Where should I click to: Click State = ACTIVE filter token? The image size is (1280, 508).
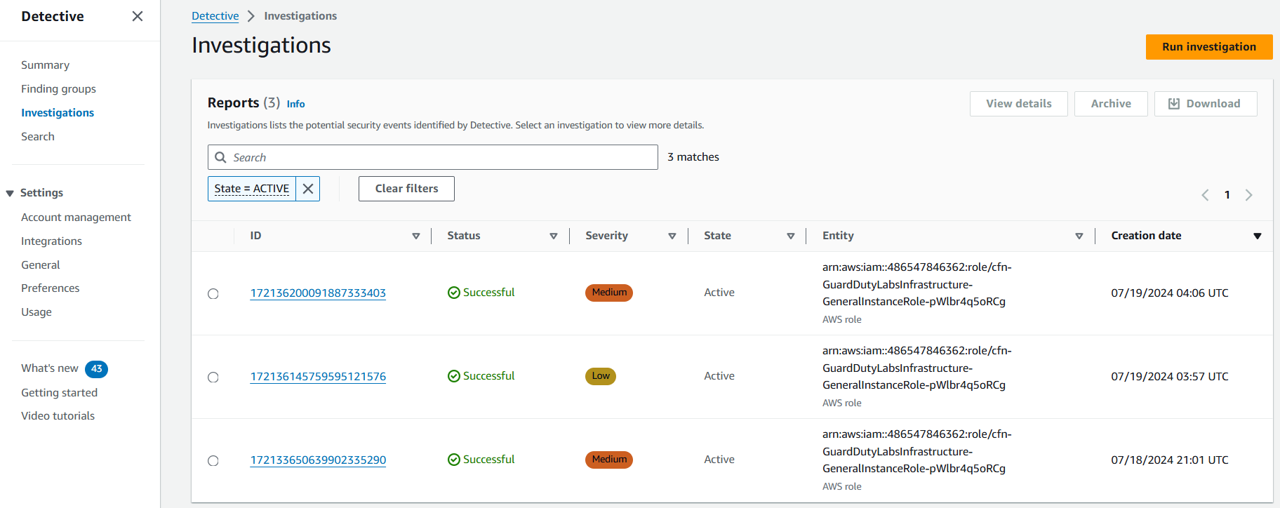tap(252, 188)
